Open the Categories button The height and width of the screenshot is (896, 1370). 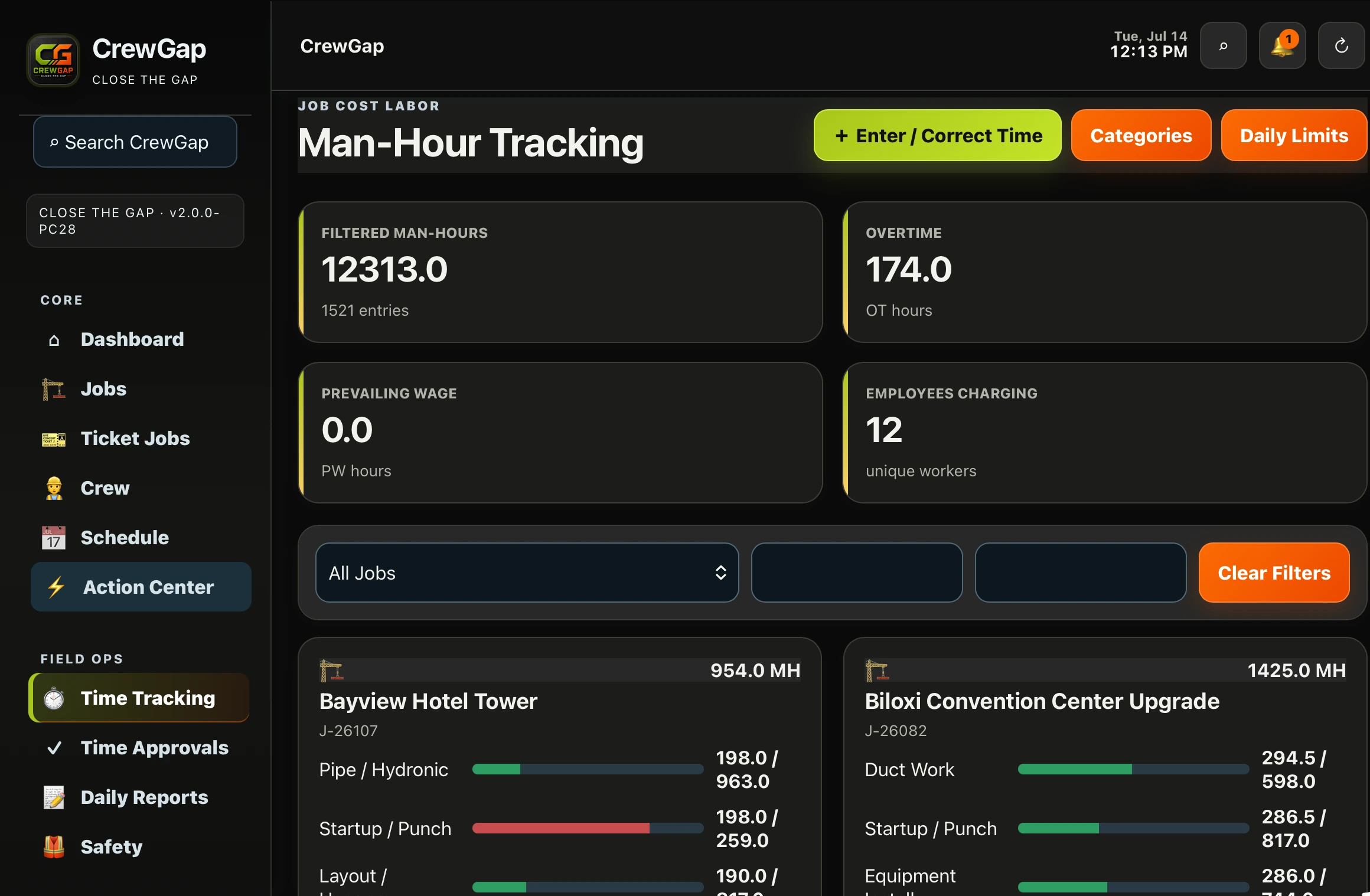coord(1141,136)
